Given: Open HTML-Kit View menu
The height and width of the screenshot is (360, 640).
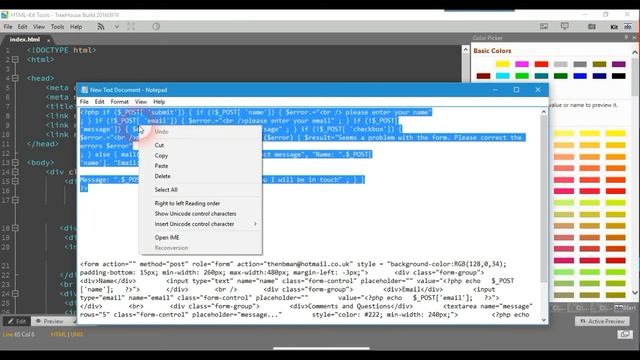Looking at the screenshot, I should 39,27.
